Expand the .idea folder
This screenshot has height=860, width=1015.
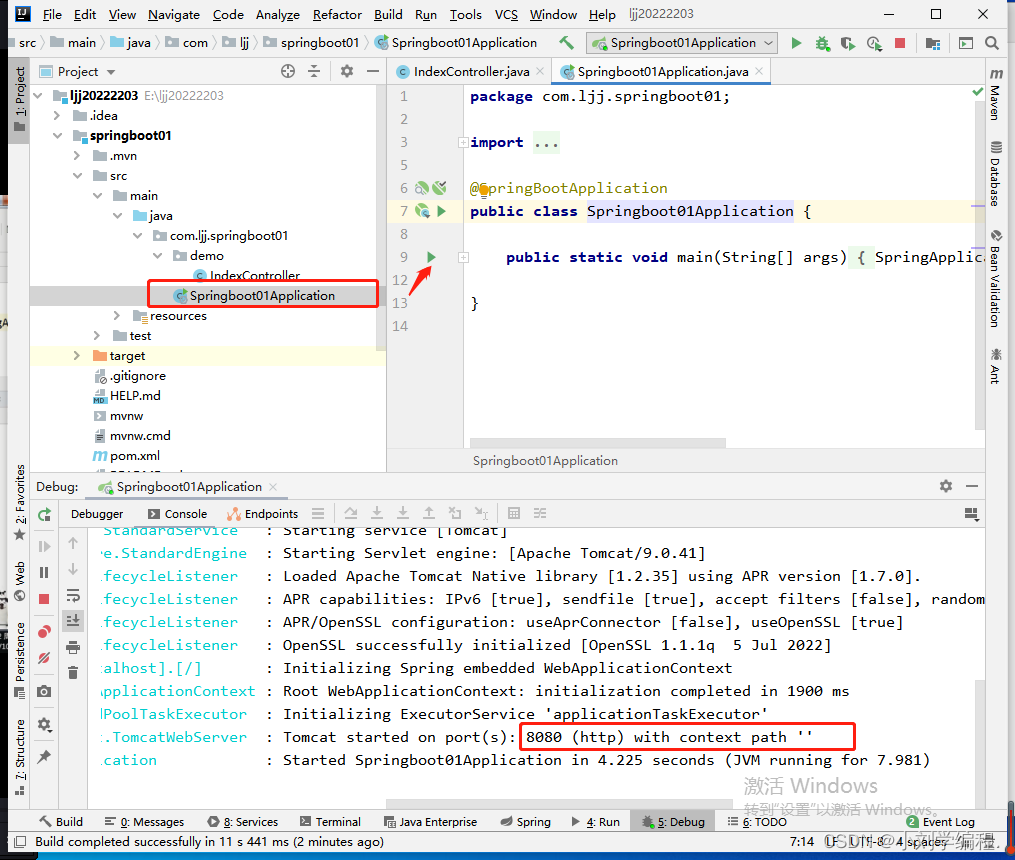pos(57,116)
